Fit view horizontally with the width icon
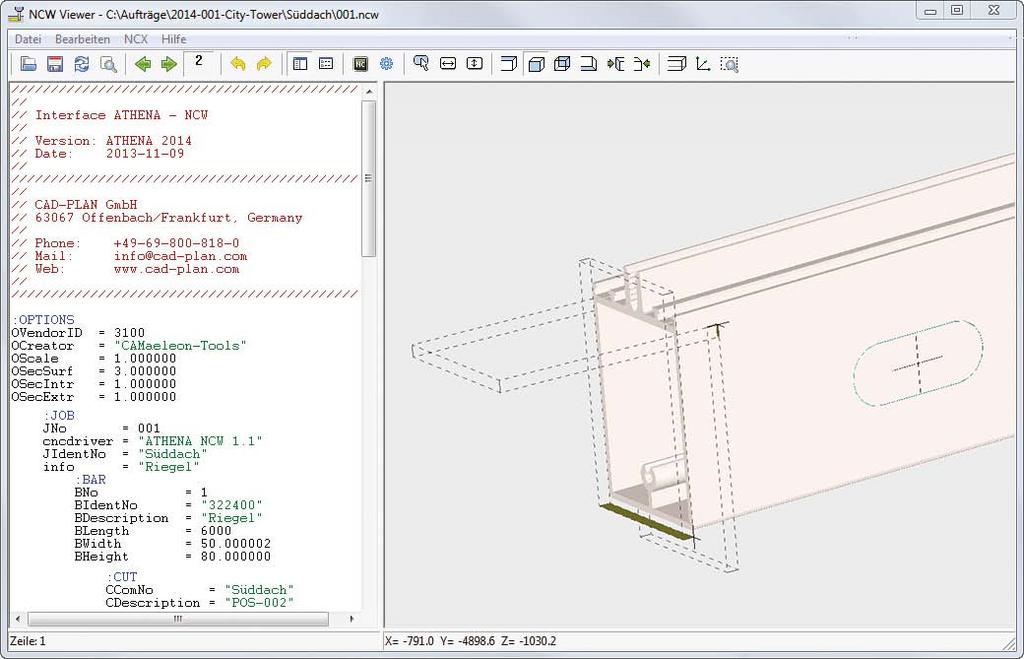1024x659 pixels. [448, 64]
